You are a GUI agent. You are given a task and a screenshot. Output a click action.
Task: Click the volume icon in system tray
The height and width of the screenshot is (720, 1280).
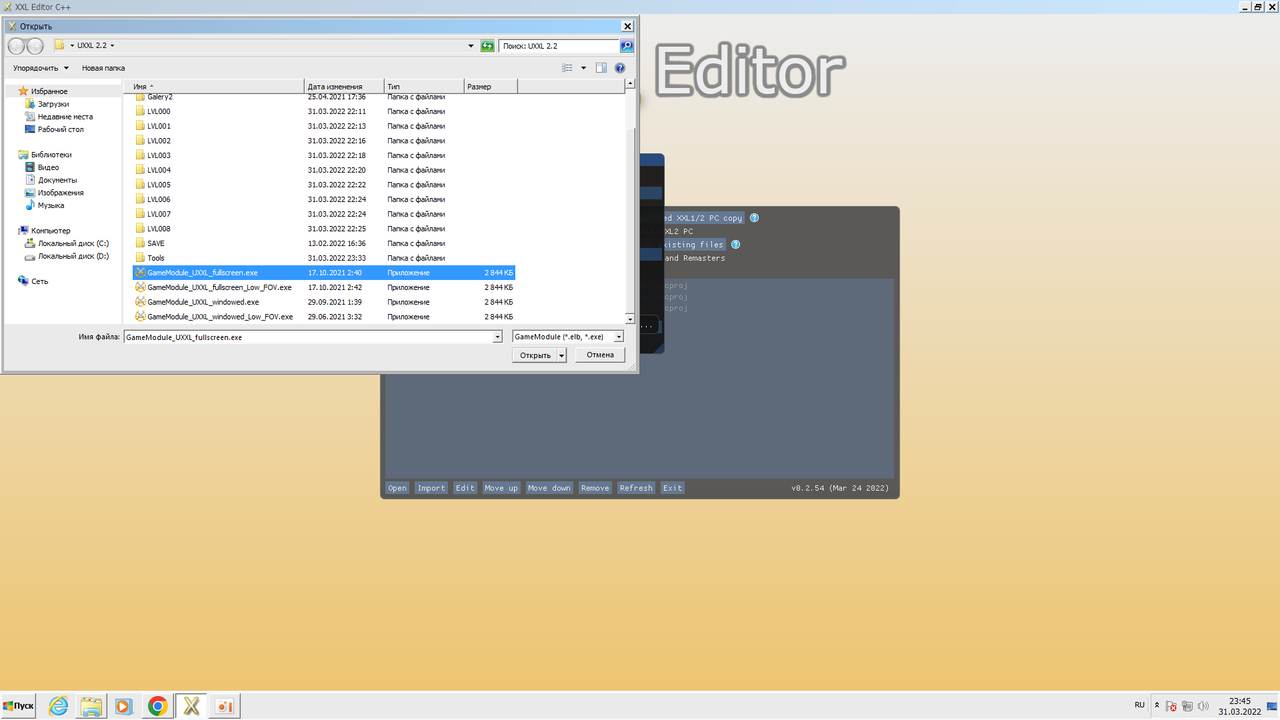click(x=1203, y=706)
